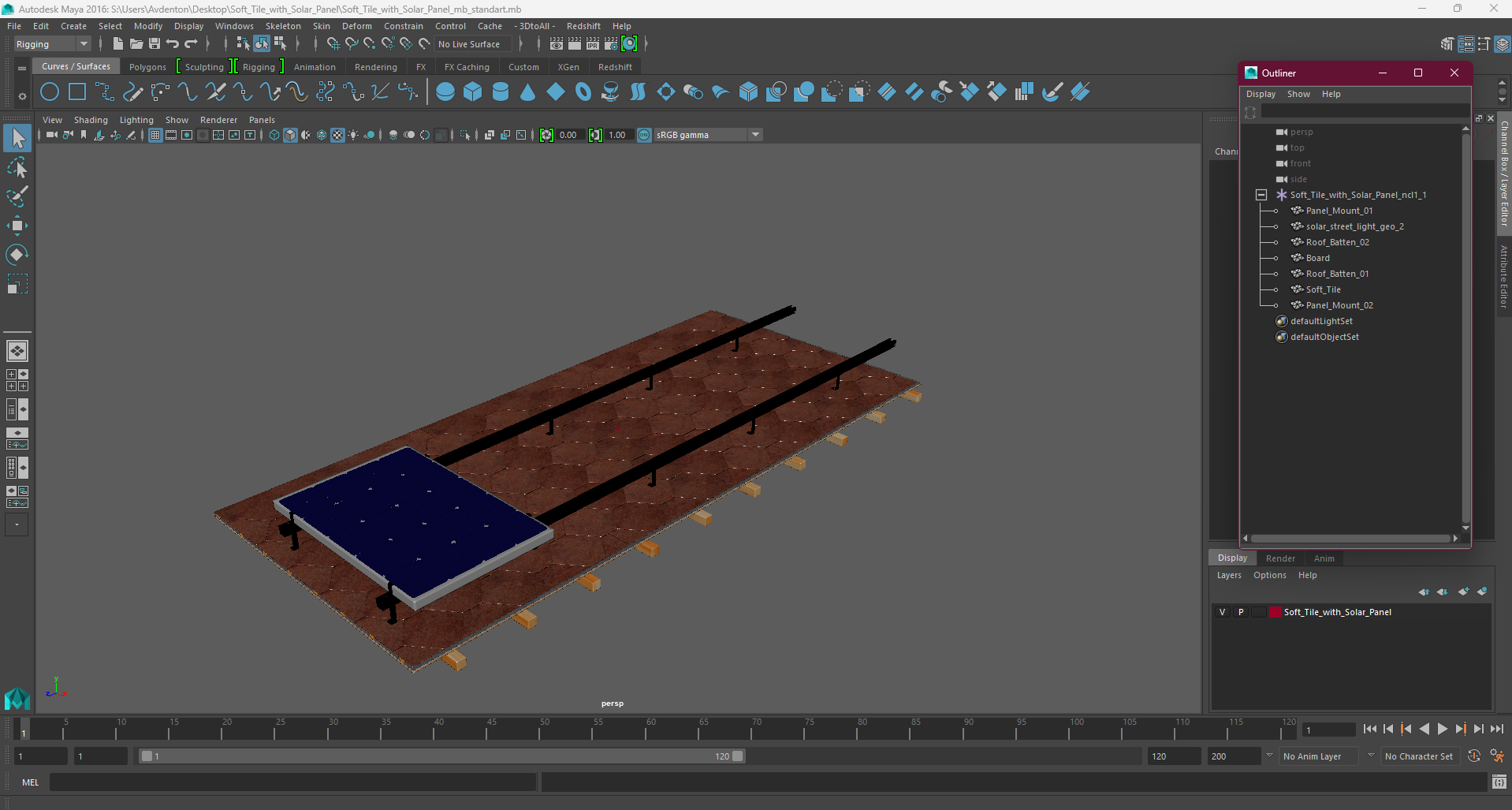Viewport: 1512px width, 810px height.
Task: Click the MEL command input field
Action: [x=292, y=782]
